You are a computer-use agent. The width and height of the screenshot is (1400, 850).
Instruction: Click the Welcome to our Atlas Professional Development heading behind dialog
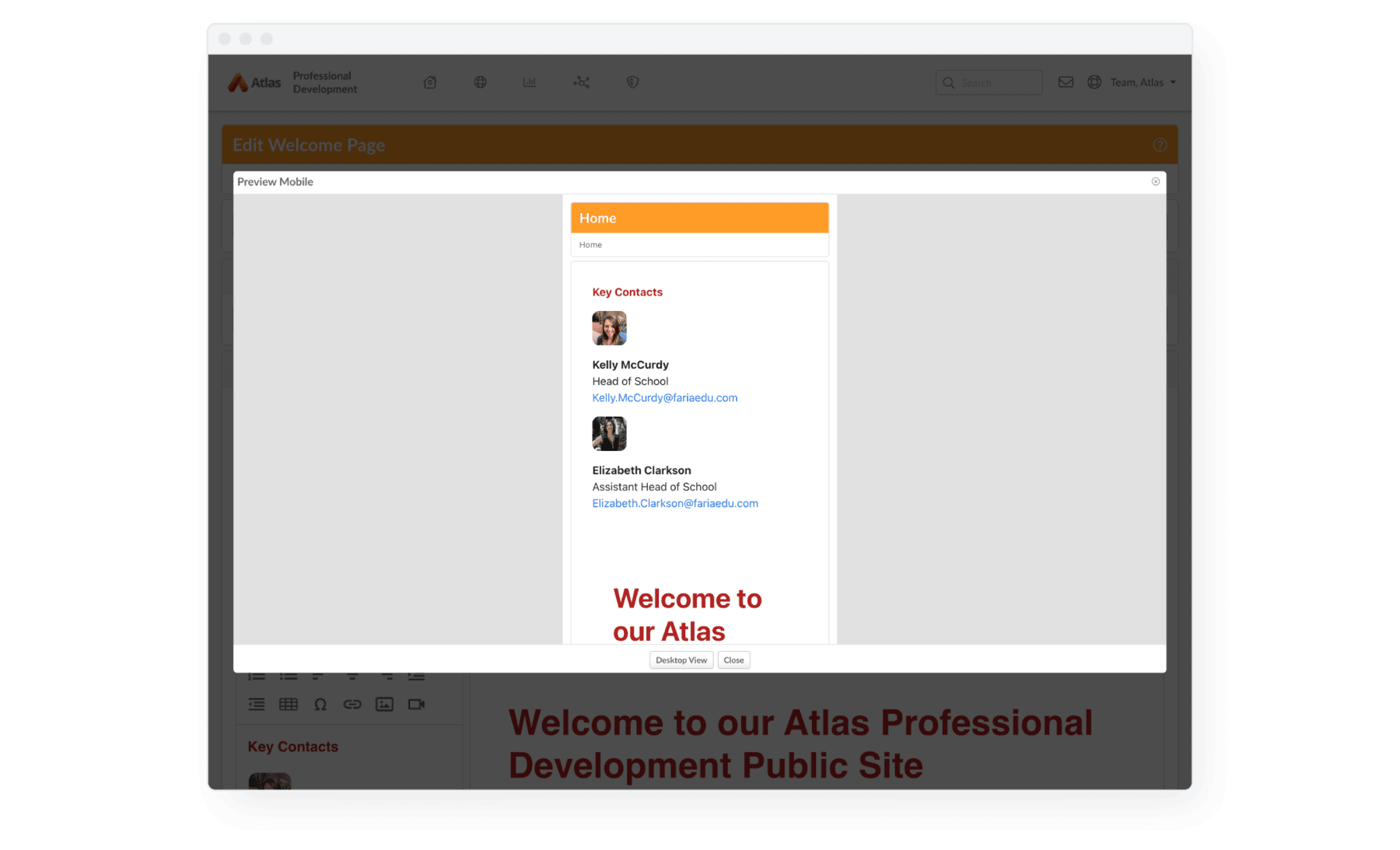[x=800, y=744]
